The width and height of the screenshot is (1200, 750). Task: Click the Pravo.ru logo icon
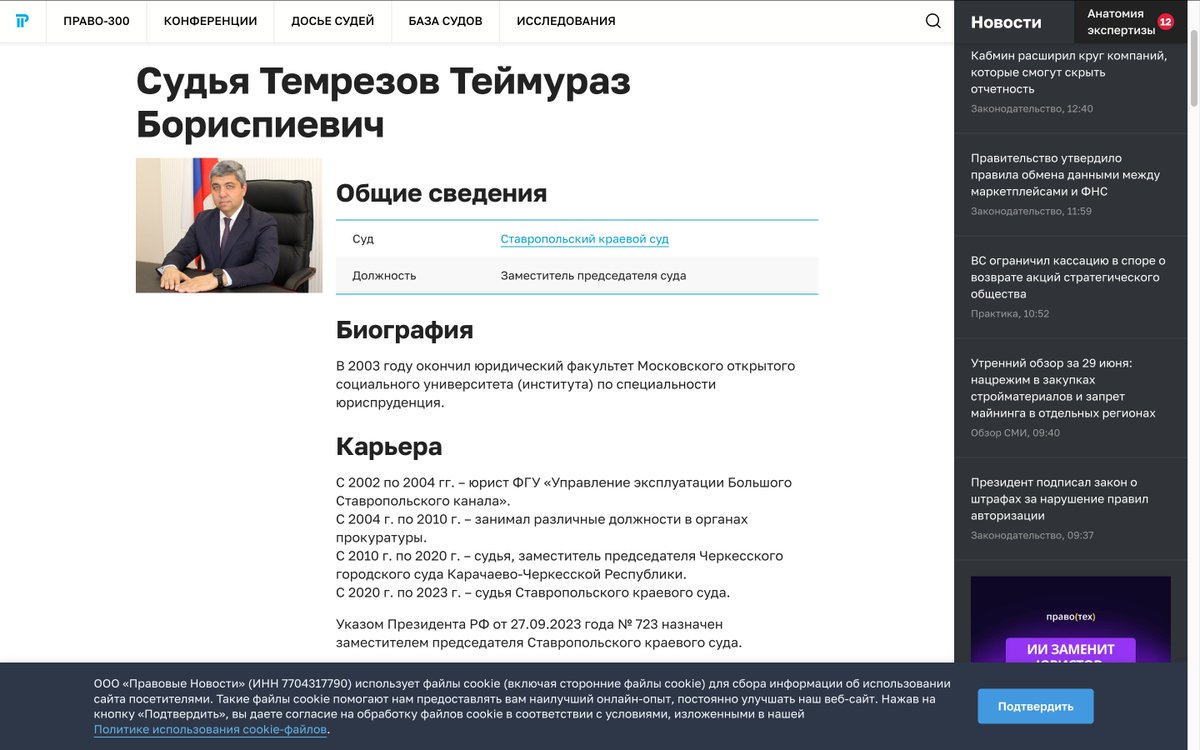click(22, 21)
